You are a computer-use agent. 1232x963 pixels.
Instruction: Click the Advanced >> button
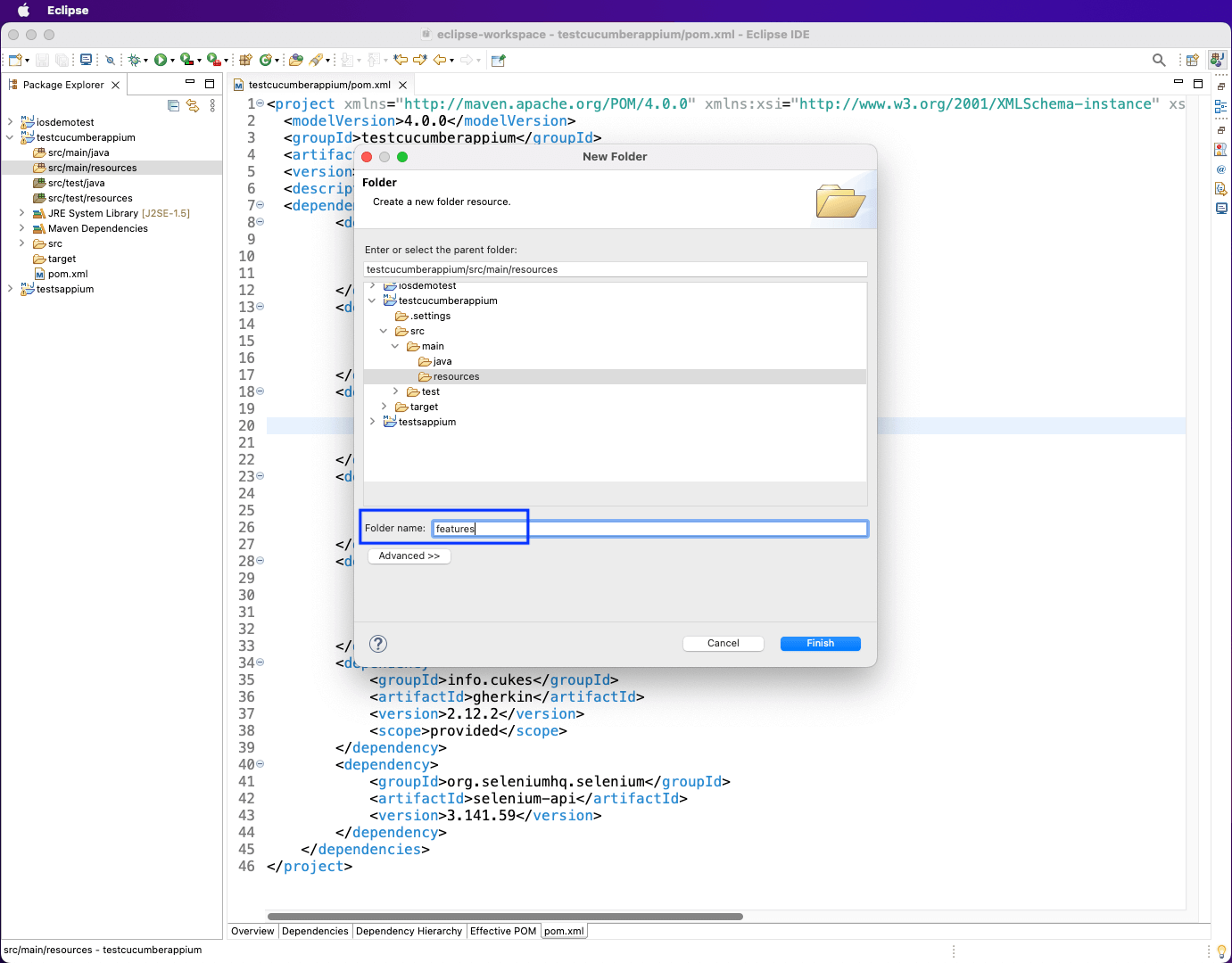point(409,556)
